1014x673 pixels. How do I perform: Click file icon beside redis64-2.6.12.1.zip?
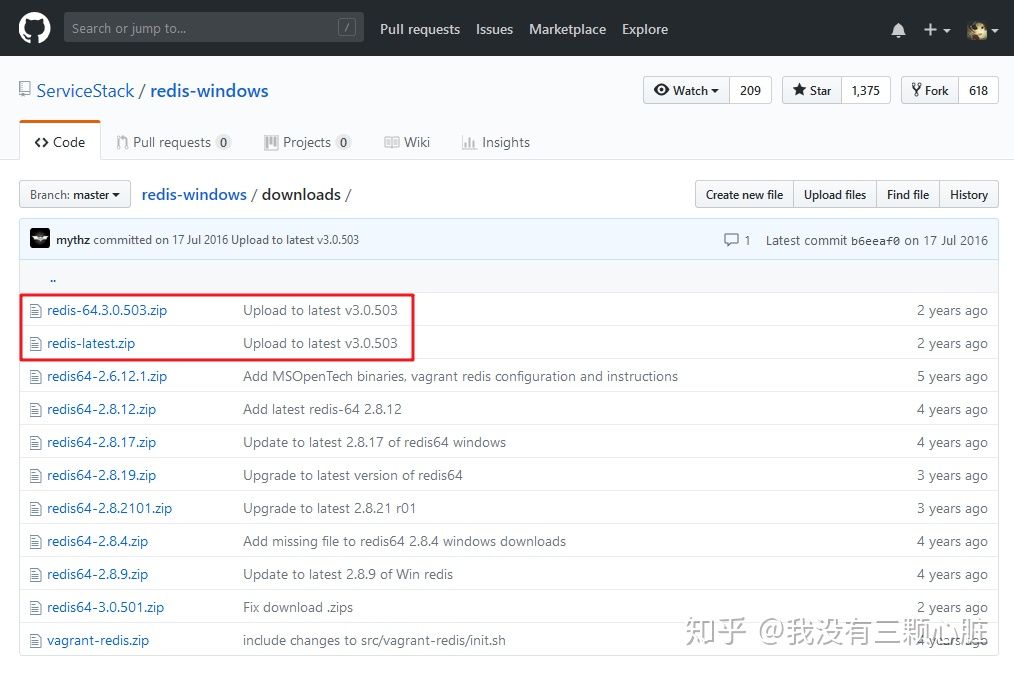(36, 377)
